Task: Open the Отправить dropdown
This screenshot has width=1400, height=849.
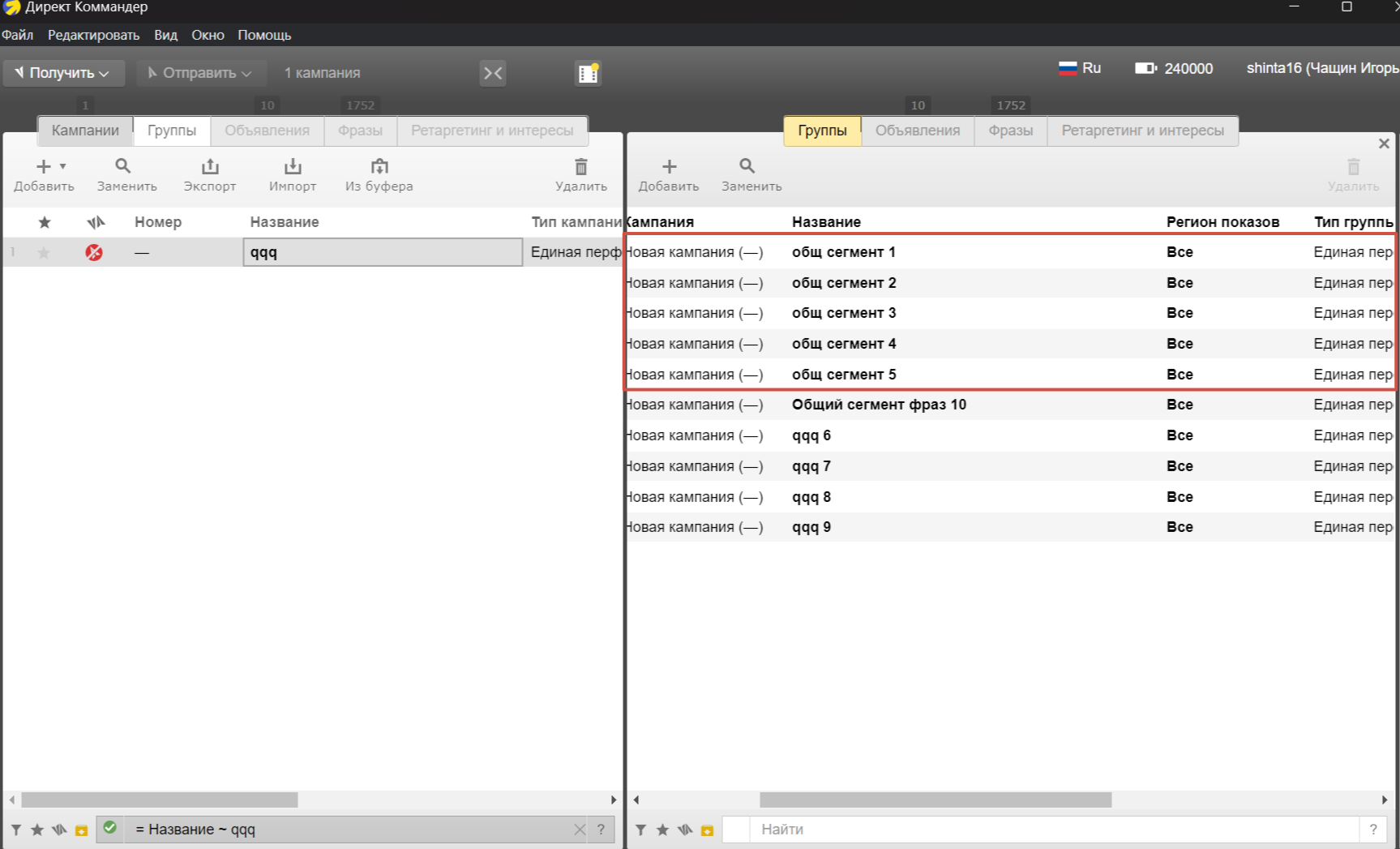Action: (201, 73)
